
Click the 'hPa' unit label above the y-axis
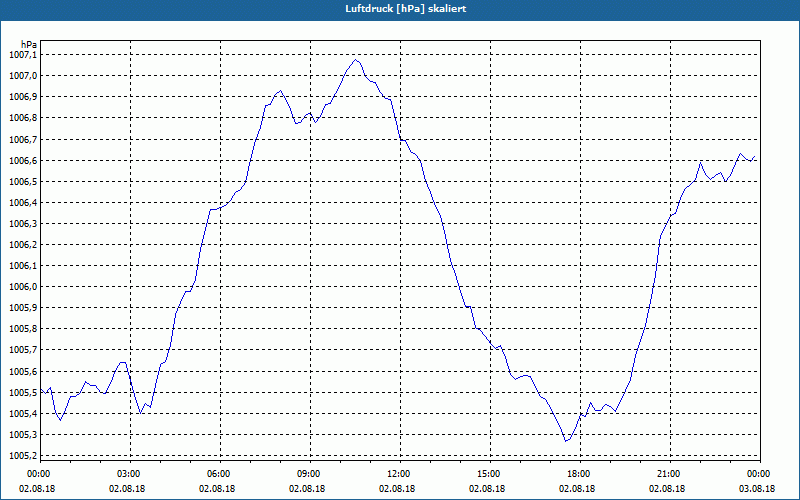(29, 45)
